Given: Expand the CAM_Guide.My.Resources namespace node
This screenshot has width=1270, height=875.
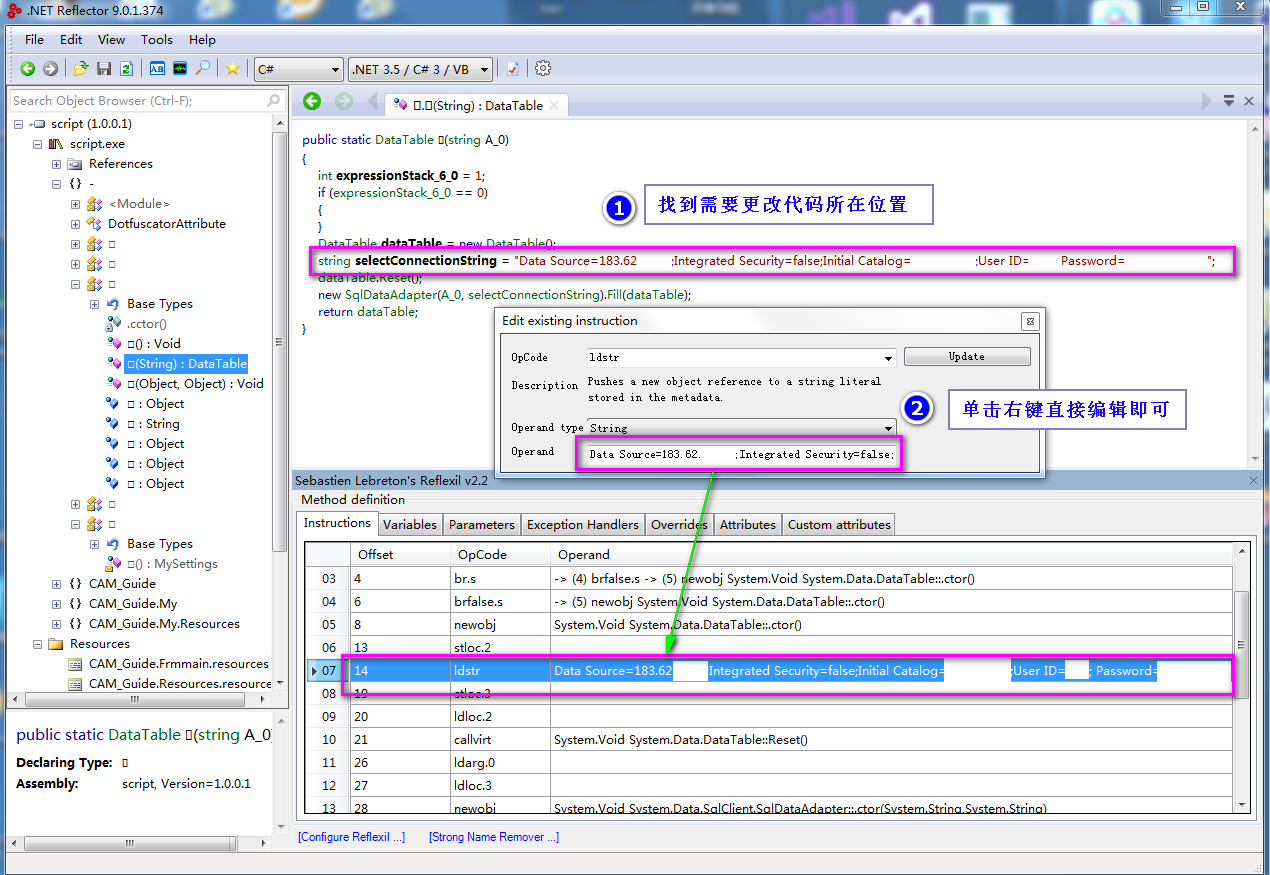Looking at the screenshot, I should pos(57,624).
